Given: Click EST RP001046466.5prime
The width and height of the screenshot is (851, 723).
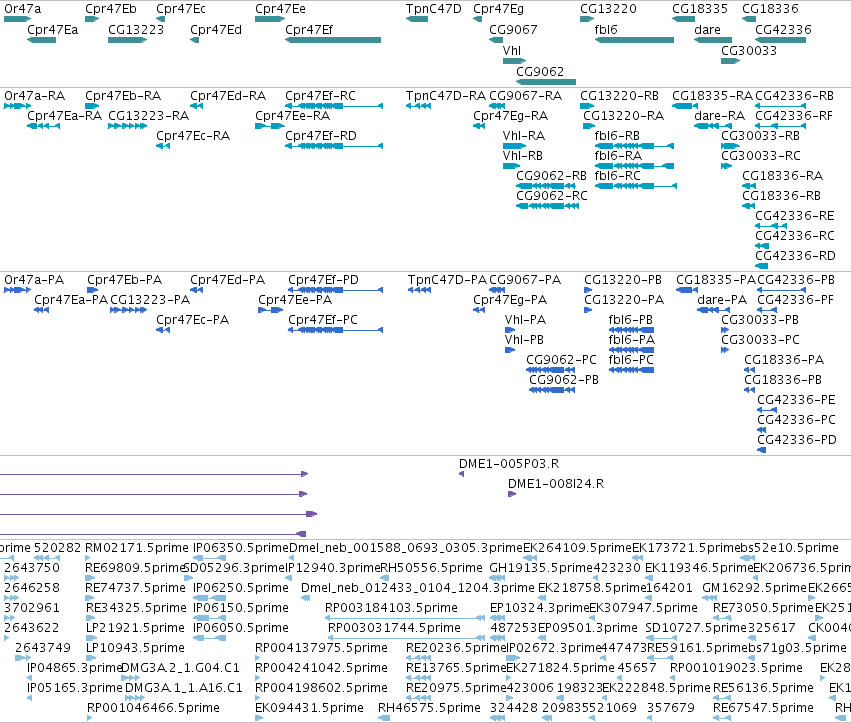Looking at the screenshot, I should 90,718.
